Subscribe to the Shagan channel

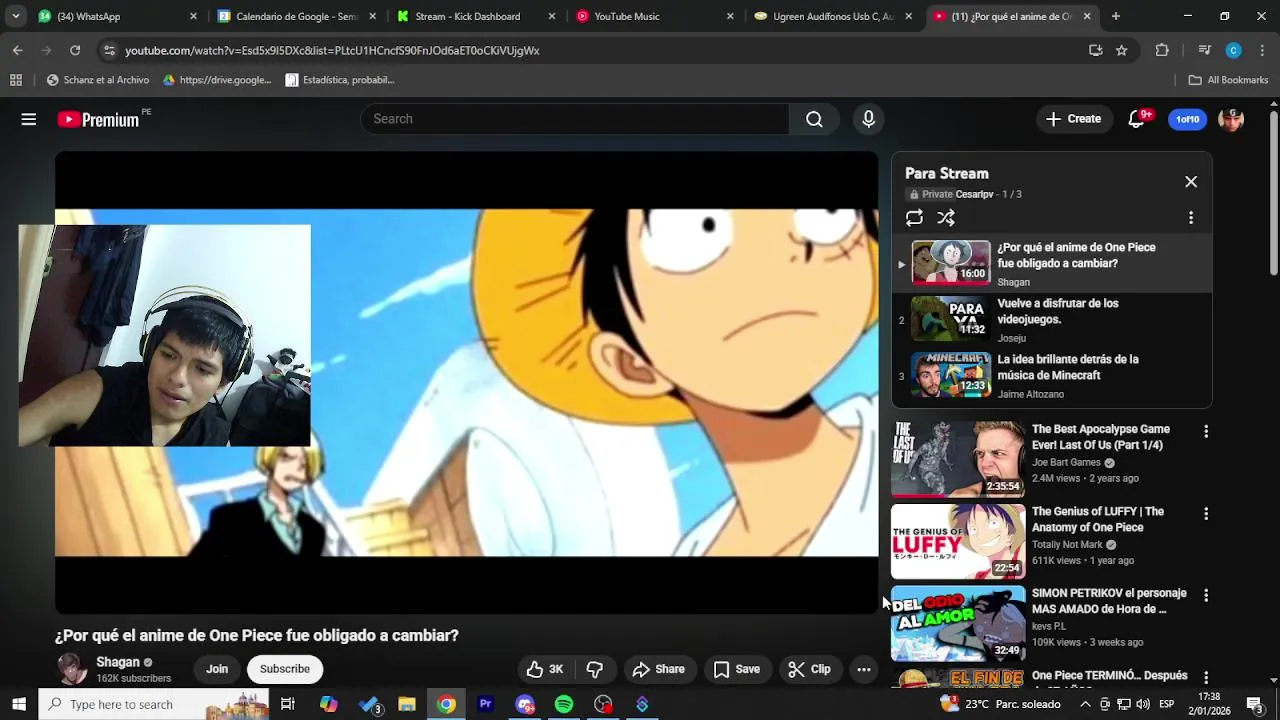coord(285,669)
